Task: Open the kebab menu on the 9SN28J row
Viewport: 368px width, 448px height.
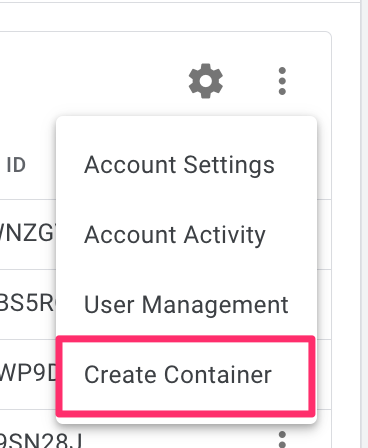Action: coord(282,439)
